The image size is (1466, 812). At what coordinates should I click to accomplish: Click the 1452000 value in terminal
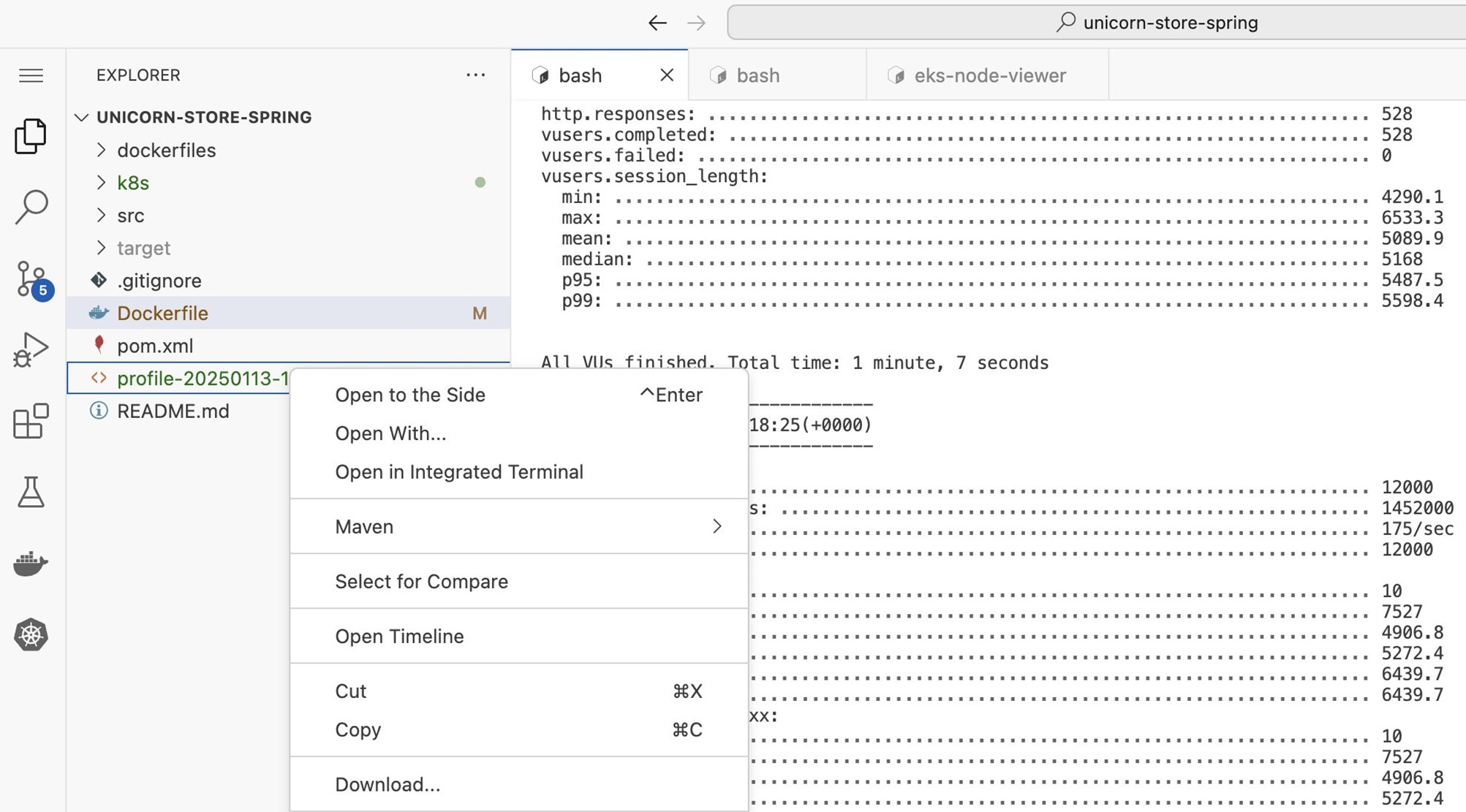[x=1417, y=507]
